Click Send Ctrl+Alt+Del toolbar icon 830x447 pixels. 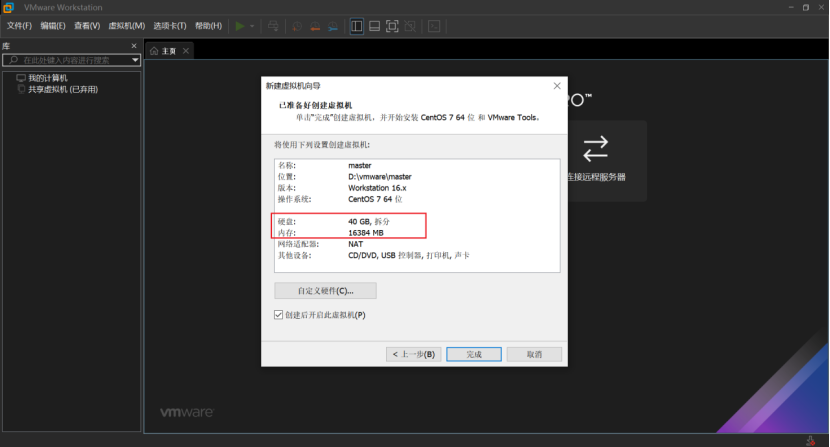coord(273,26)
